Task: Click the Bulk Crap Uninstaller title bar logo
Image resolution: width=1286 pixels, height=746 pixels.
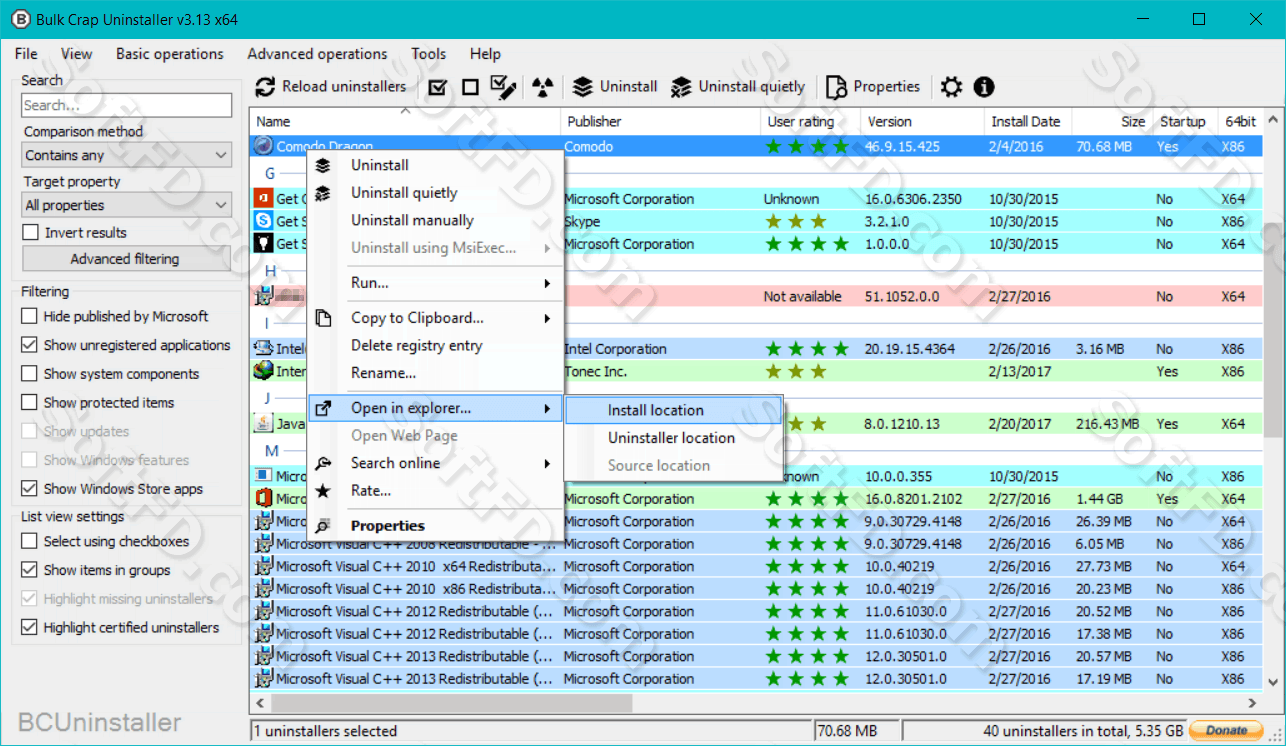Action: point(21,20)
